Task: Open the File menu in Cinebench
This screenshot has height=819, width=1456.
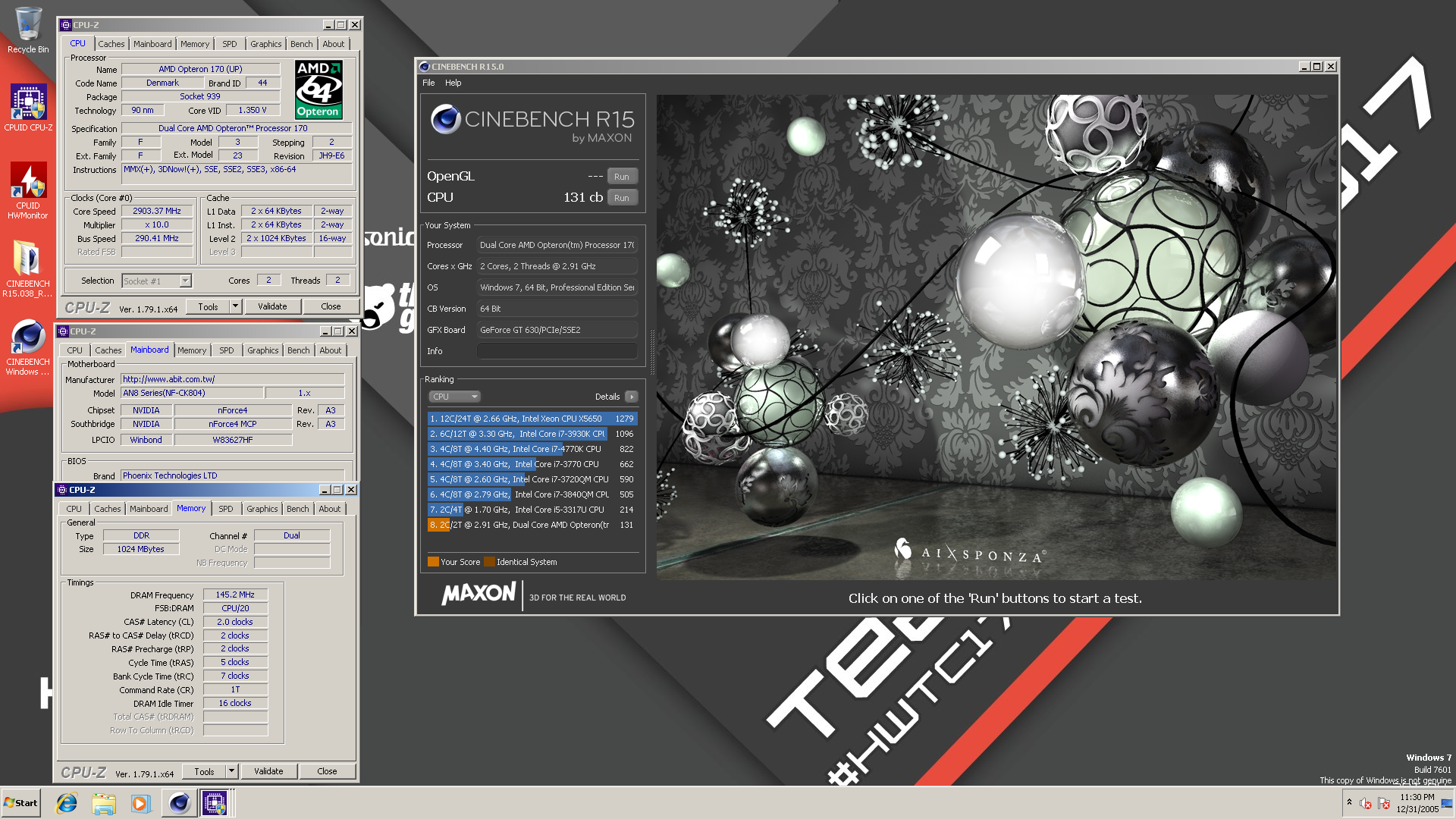Action: pos(428,83)
